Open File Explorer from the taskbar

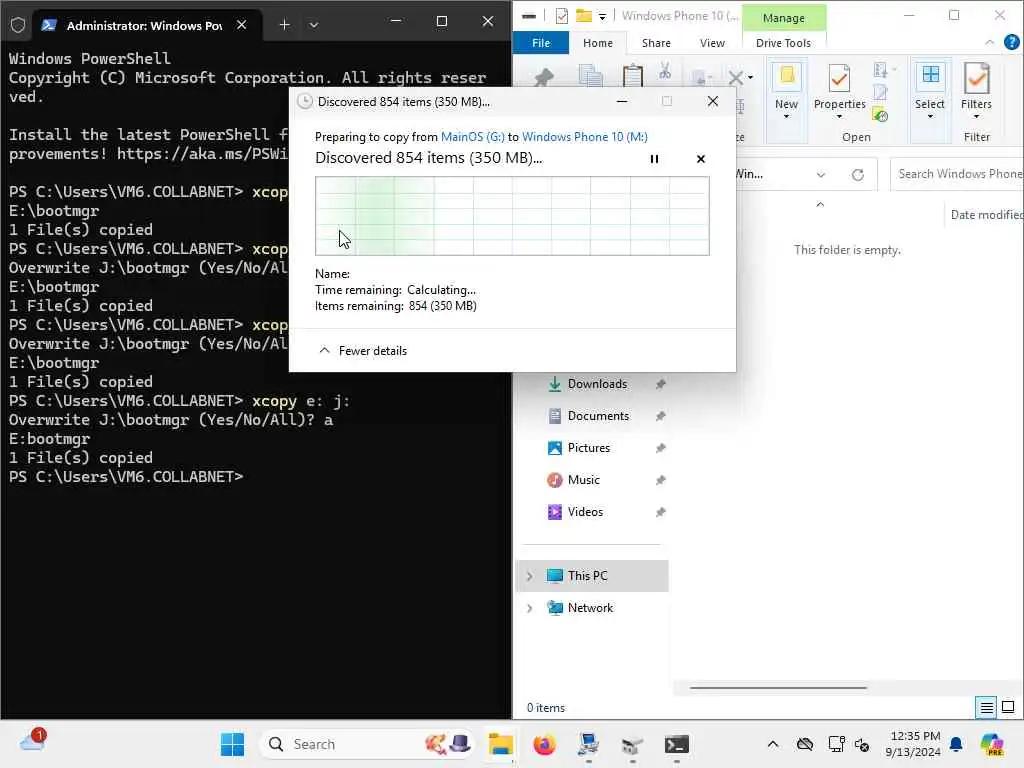(500, 744)
